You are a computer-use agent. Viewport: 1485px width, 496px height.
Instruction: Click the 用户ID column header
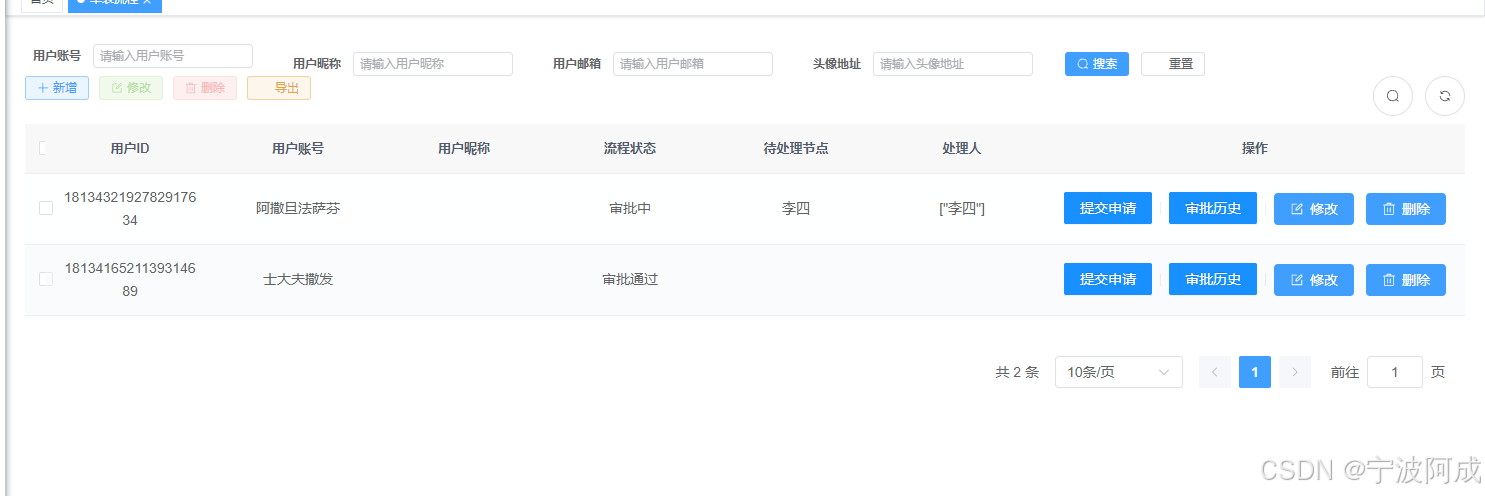coord(130,148)
